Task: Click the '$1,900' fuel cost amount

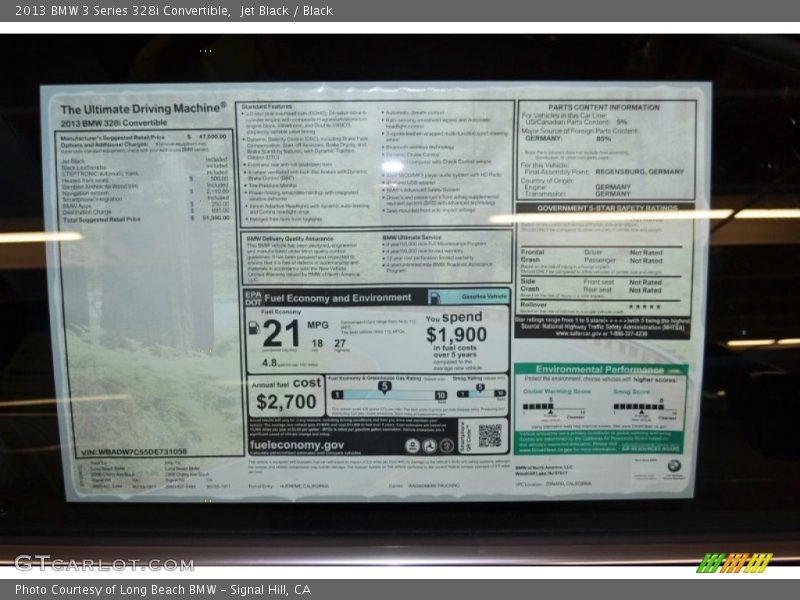Action: point(457,335)
